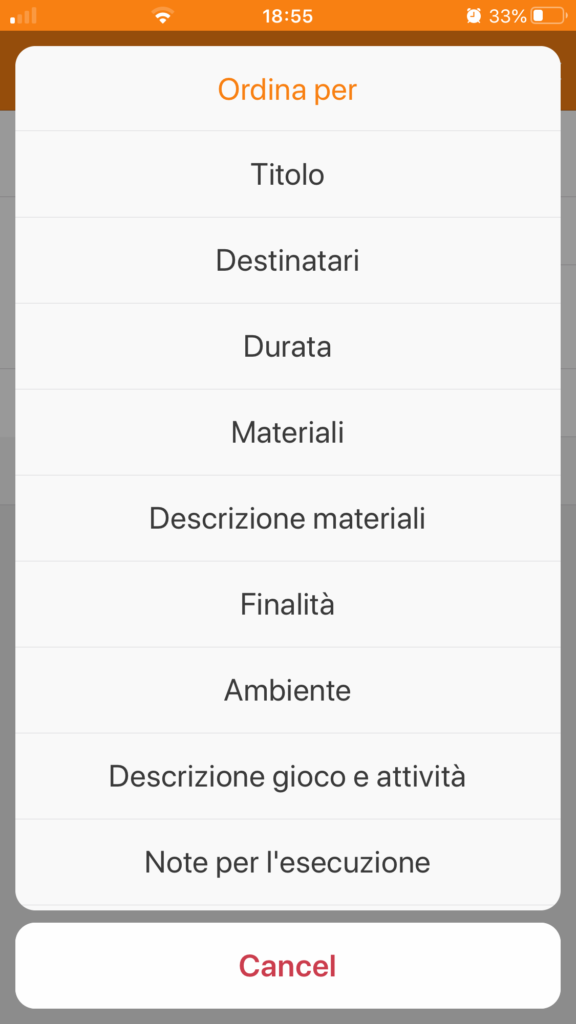Tap the cellular signal bars icon
Screen dimensions: 576x1024
pyautogui.click(x=24, y=16)
